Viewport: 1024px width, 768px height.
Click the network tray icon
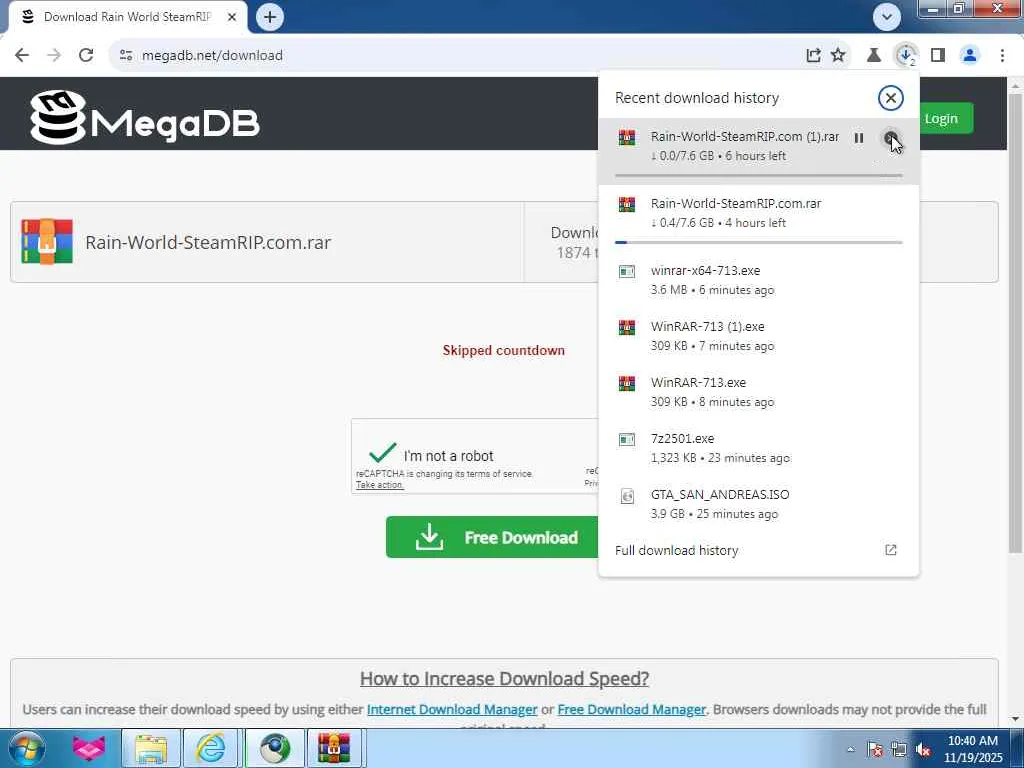899,749
